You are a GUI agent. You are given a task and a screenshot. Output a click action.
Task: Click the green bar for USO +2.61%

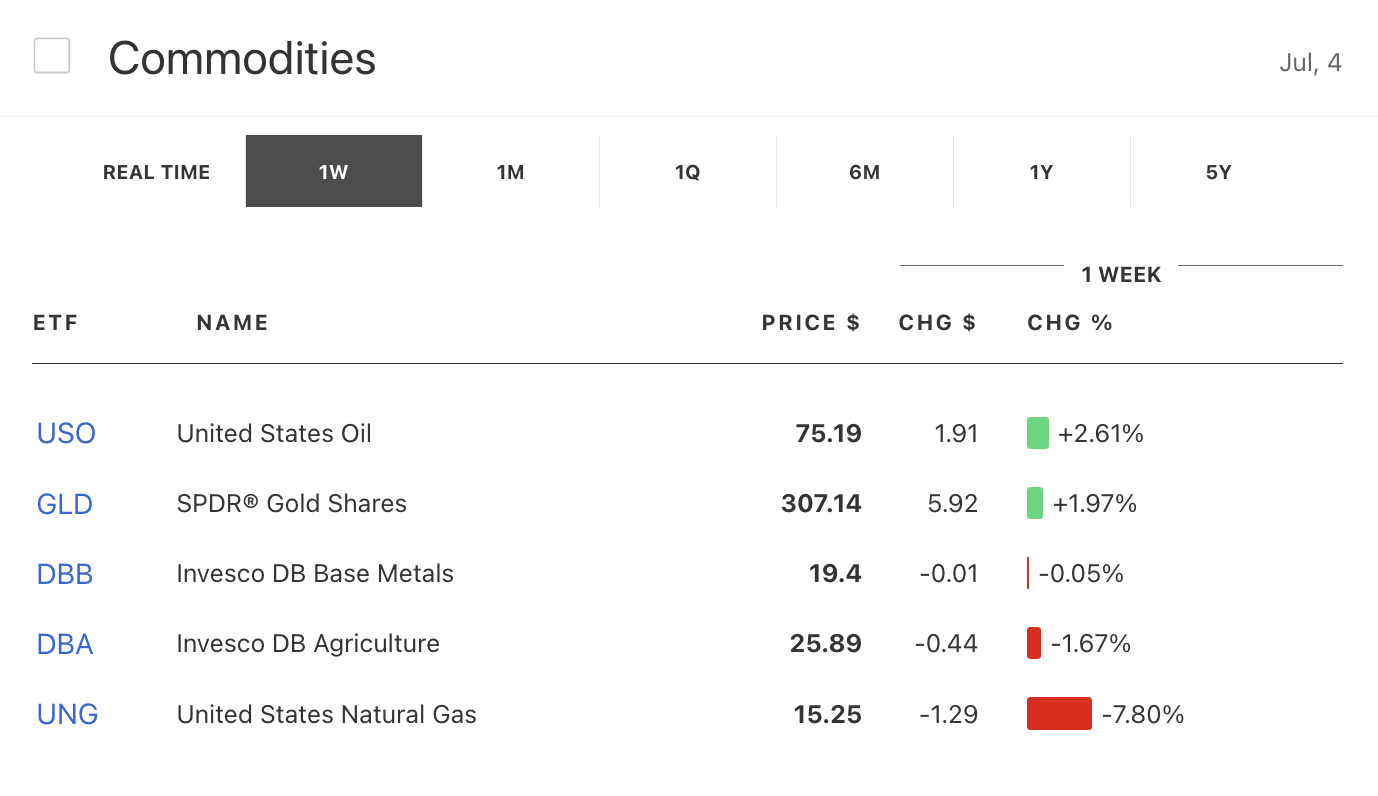[1038, 433]
